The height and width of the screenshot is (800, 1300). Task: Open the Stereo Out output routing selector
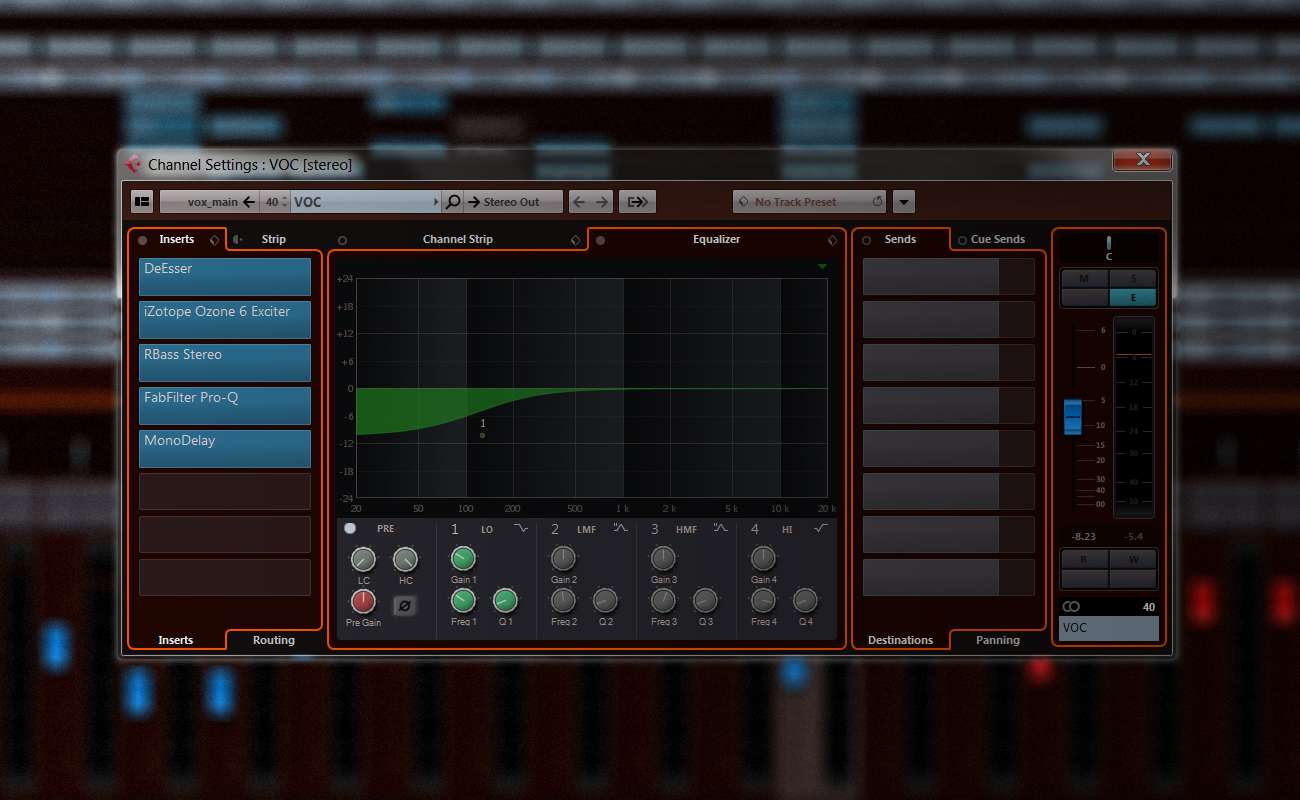[x=513, y=202]
